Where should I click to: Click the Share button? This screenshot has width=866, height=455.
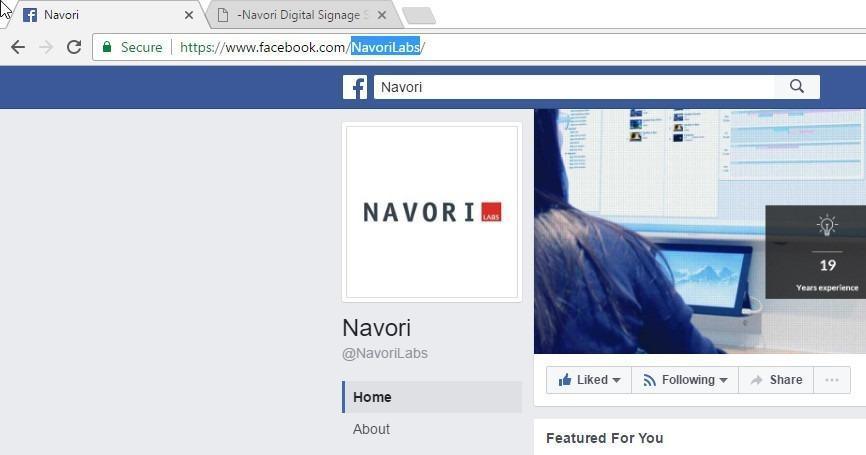776,380
